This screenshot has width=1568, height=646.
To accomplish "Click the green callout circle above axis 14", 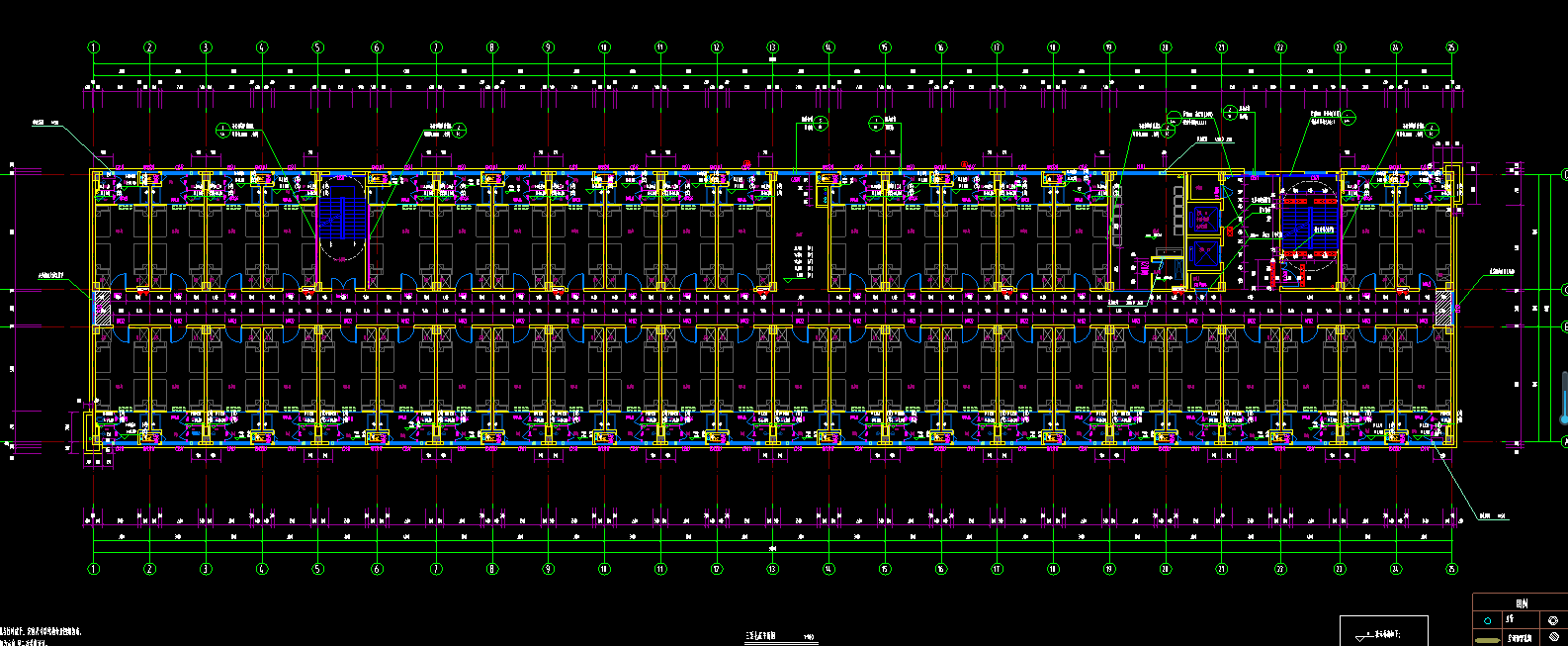I will (822, 121).
